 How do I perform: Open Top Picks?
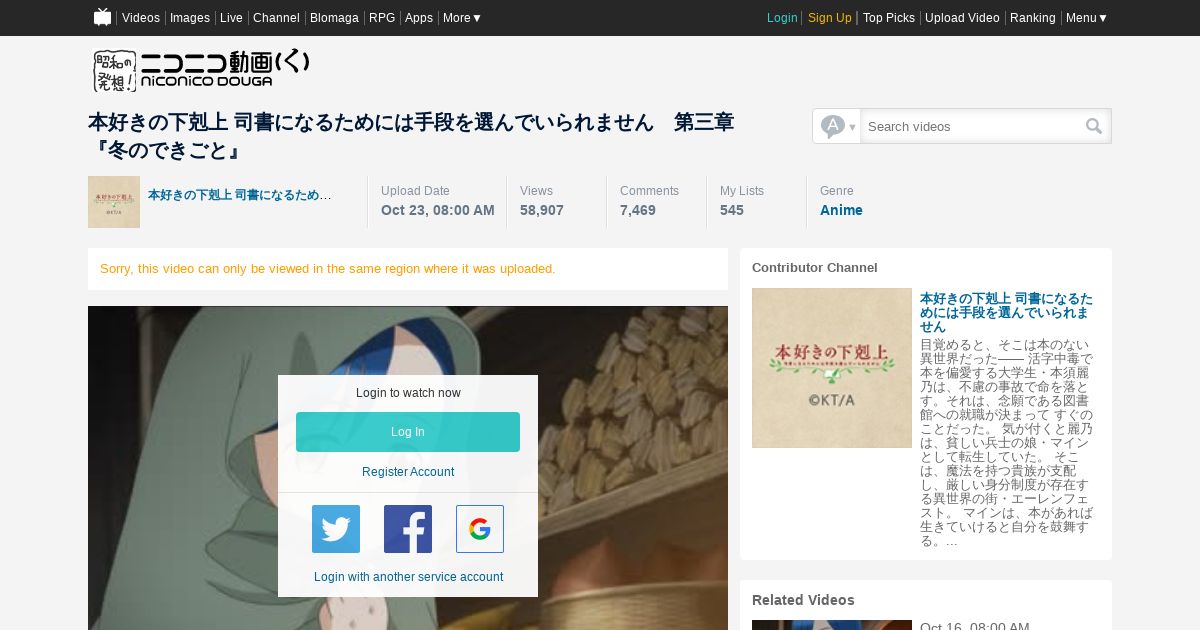(x=889, y=18)
